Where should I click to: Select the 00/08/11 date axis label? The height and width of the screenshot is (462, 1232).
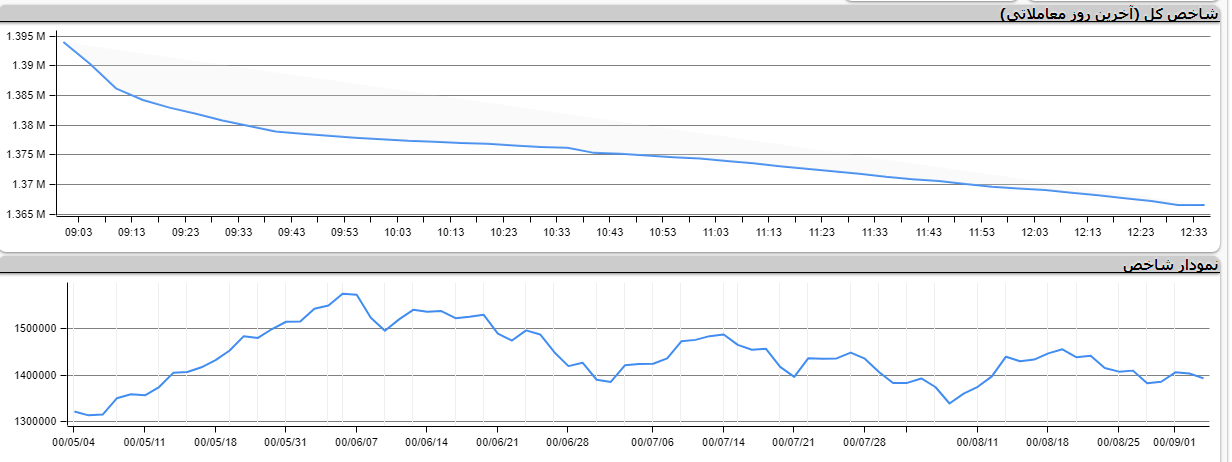coord(977,441)
